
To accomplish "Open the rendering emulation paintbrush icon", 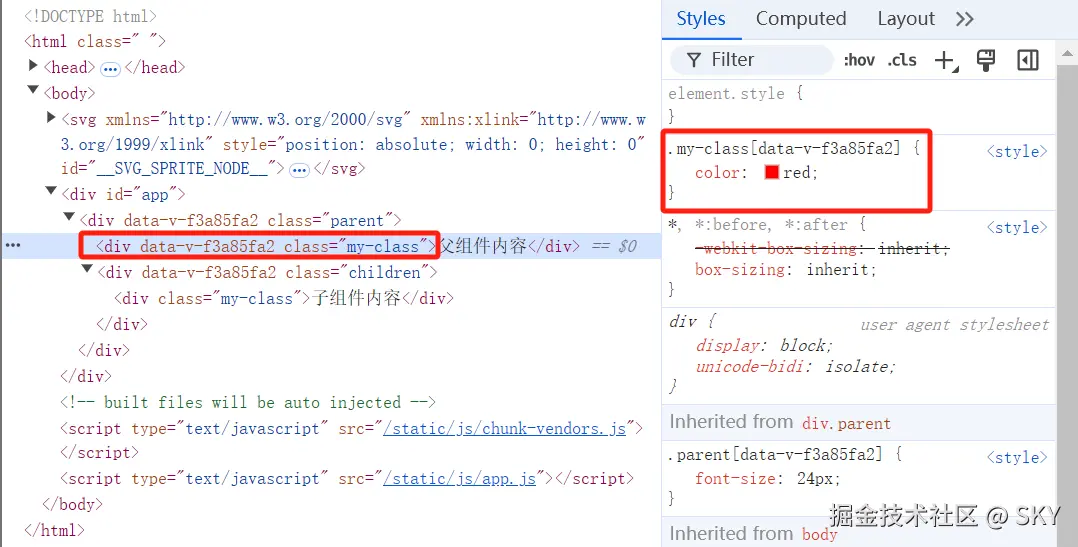I will coord(986,60).
